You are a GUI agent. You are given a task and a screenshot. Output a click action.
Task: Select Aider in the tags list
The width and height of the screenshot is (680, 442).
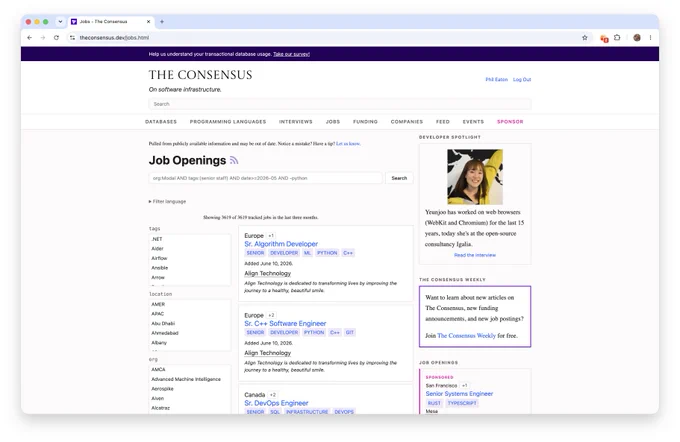[x=190, y=249]
